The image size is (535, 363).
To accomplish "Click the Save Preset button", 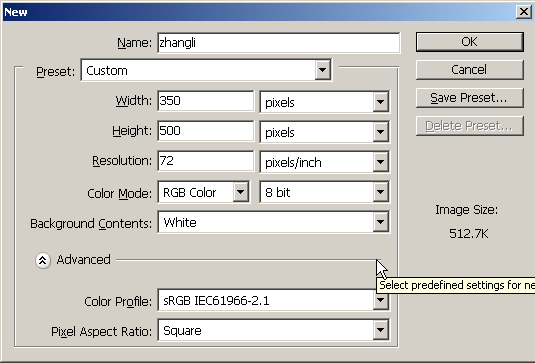I will [469, 98].
